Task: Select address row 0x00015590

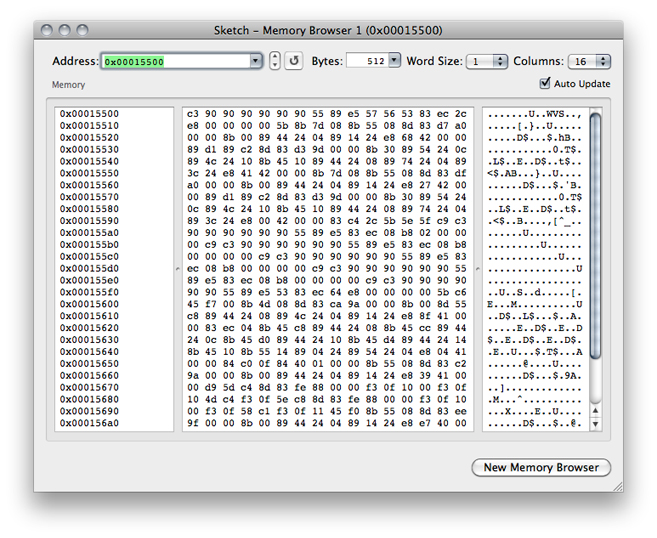Action: point(89,221)
